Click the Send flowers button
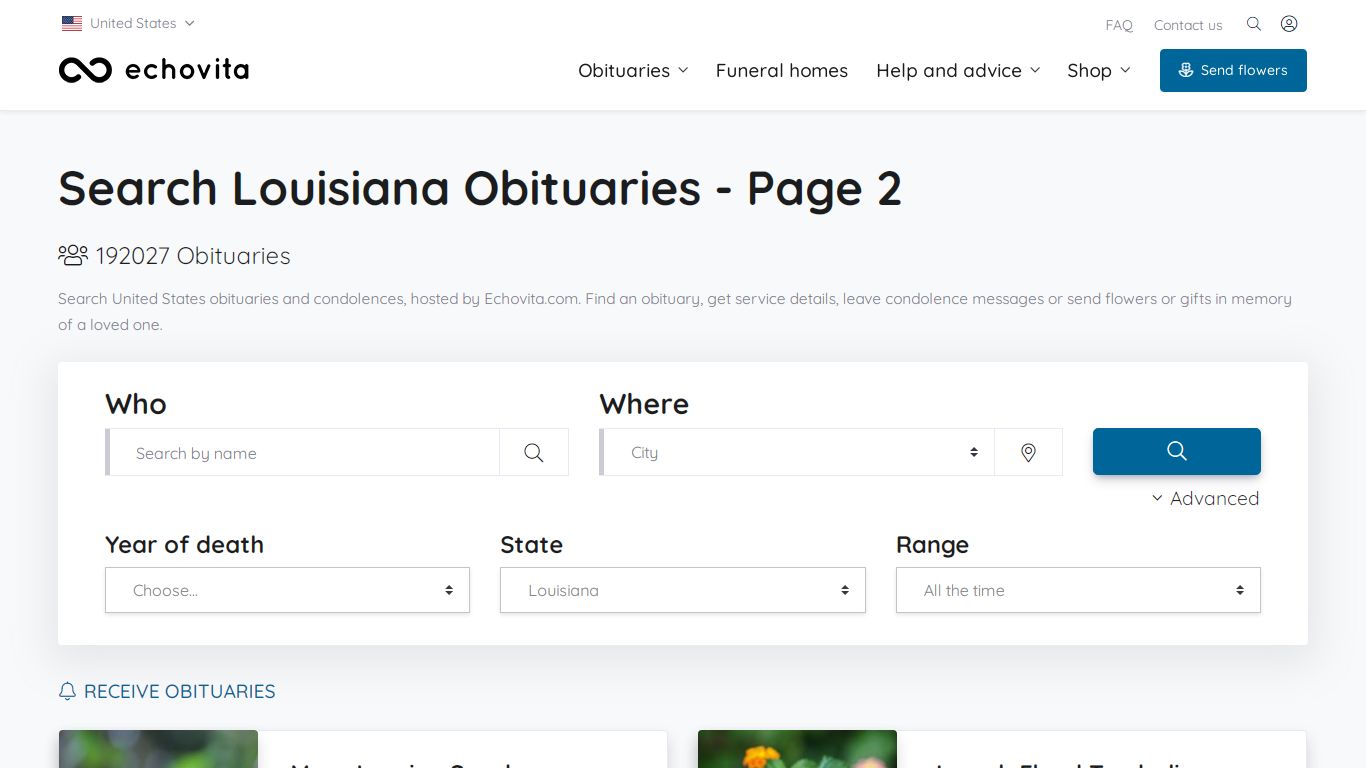 pyautogui.click(x=1233, y=70)
